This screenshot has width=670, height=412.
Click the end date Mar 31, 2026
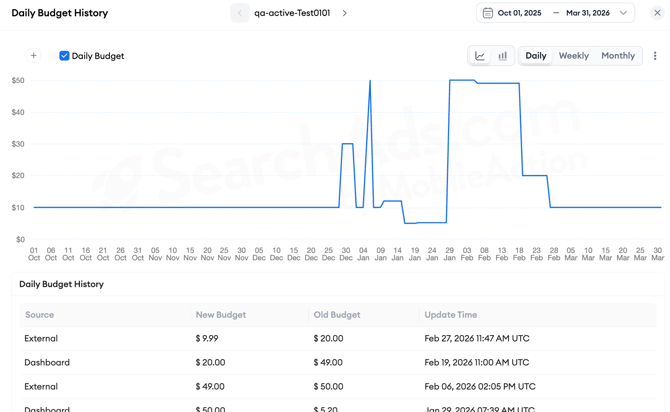[588, 13]
